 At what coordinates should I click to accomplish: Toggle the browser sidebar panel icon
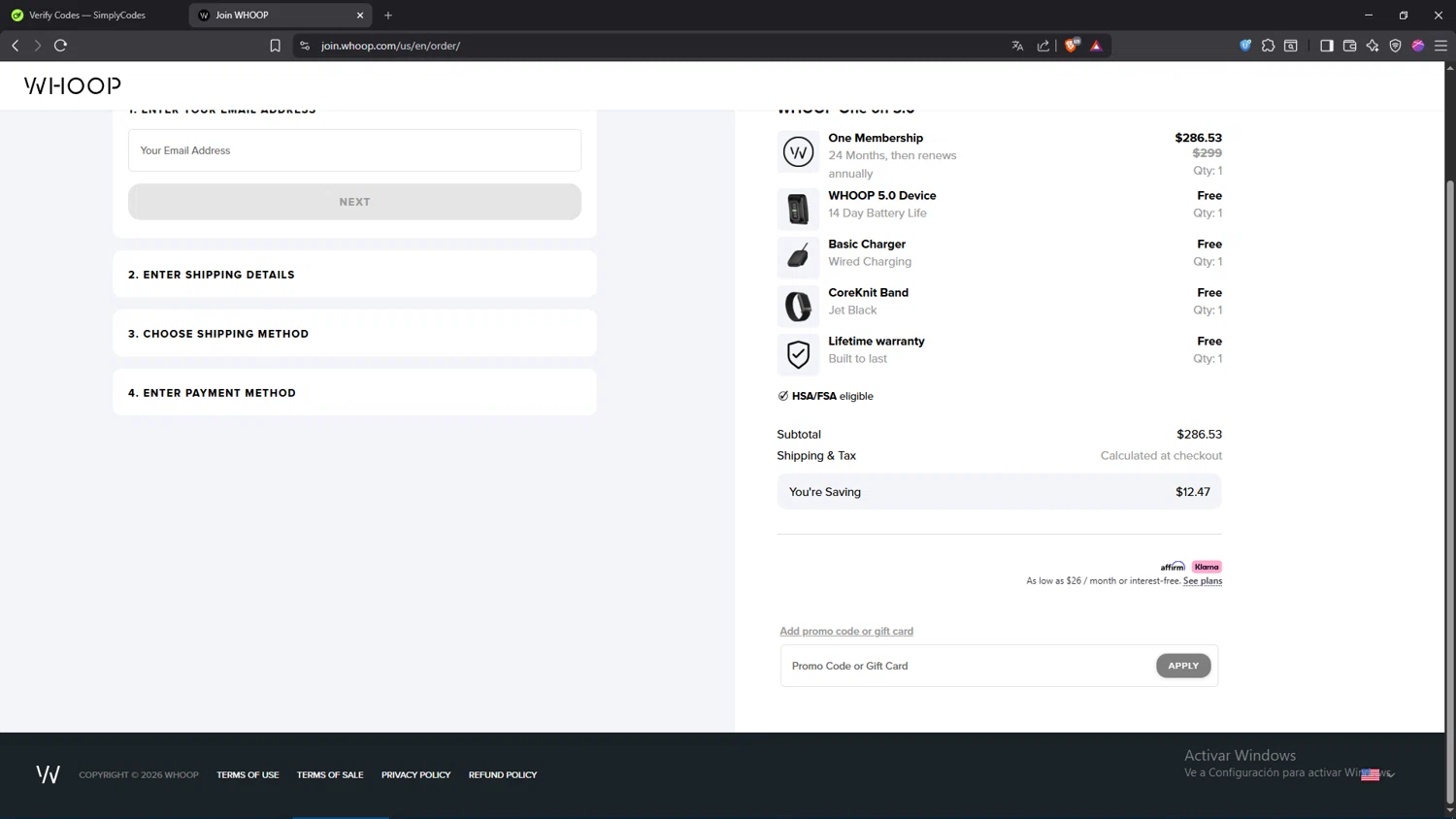[x=1327, y=46]
